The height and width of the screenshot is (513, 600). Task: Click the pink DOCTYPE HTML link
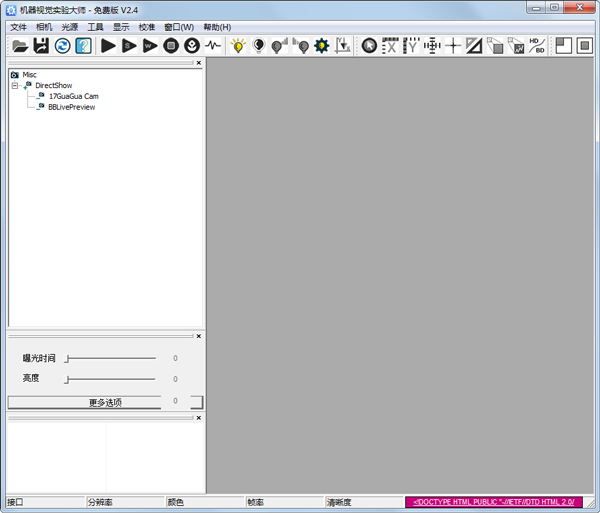(494, 502)
